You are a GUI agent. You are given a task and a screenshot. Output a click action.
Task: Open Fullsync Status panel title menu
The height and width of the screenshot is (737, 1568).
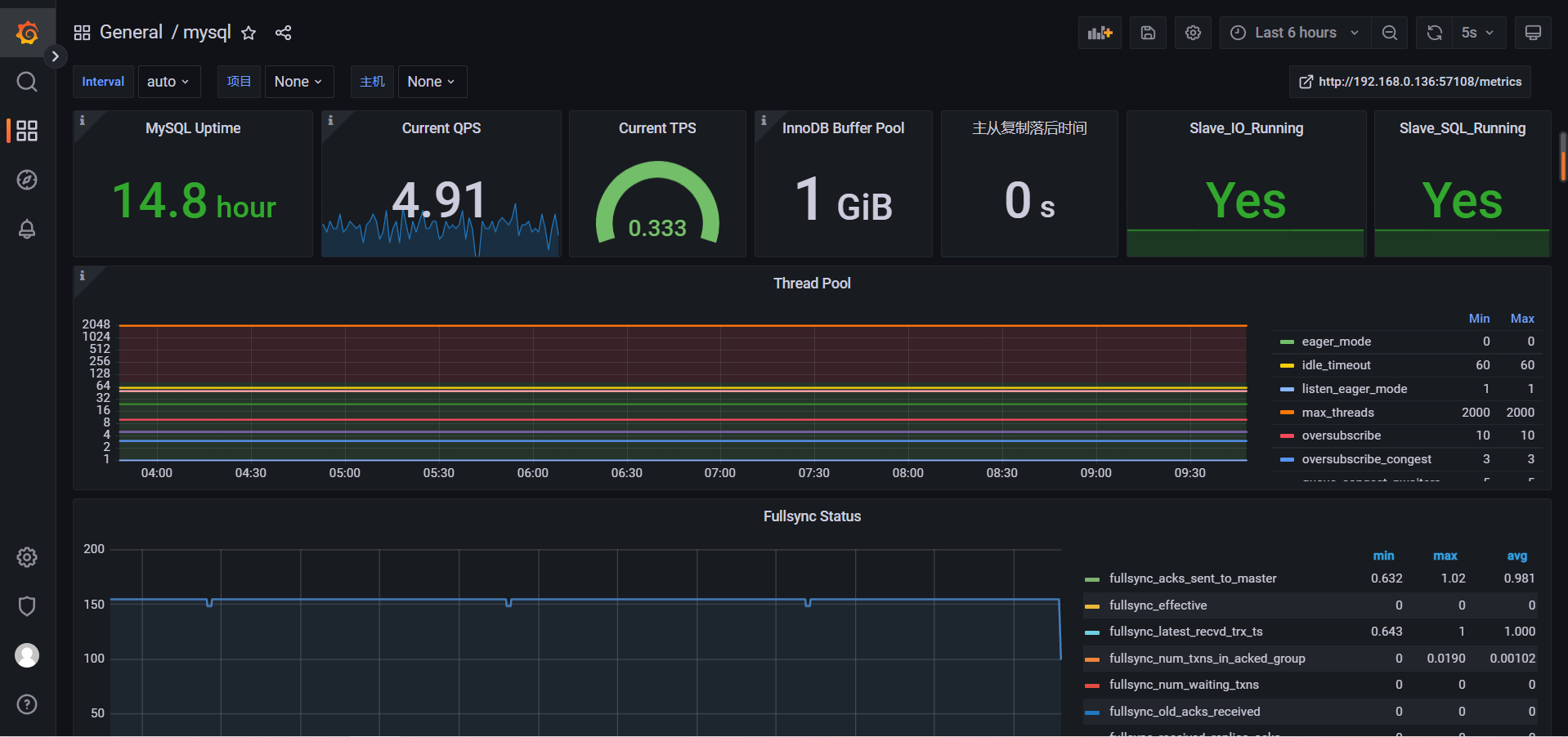(812, 516)
